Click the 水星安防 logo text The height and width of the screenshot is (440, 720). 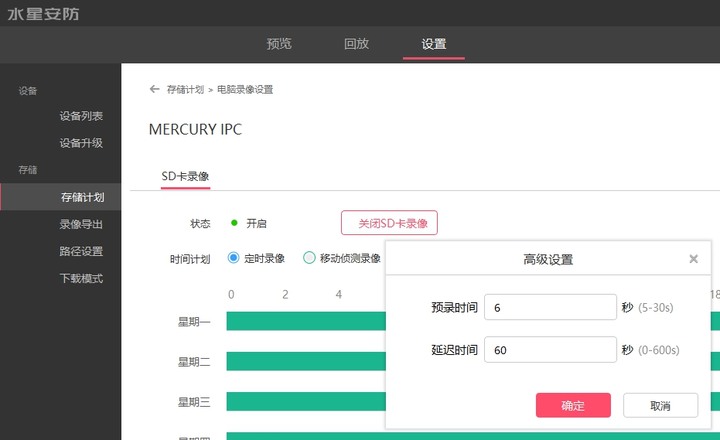coord(43,14)
